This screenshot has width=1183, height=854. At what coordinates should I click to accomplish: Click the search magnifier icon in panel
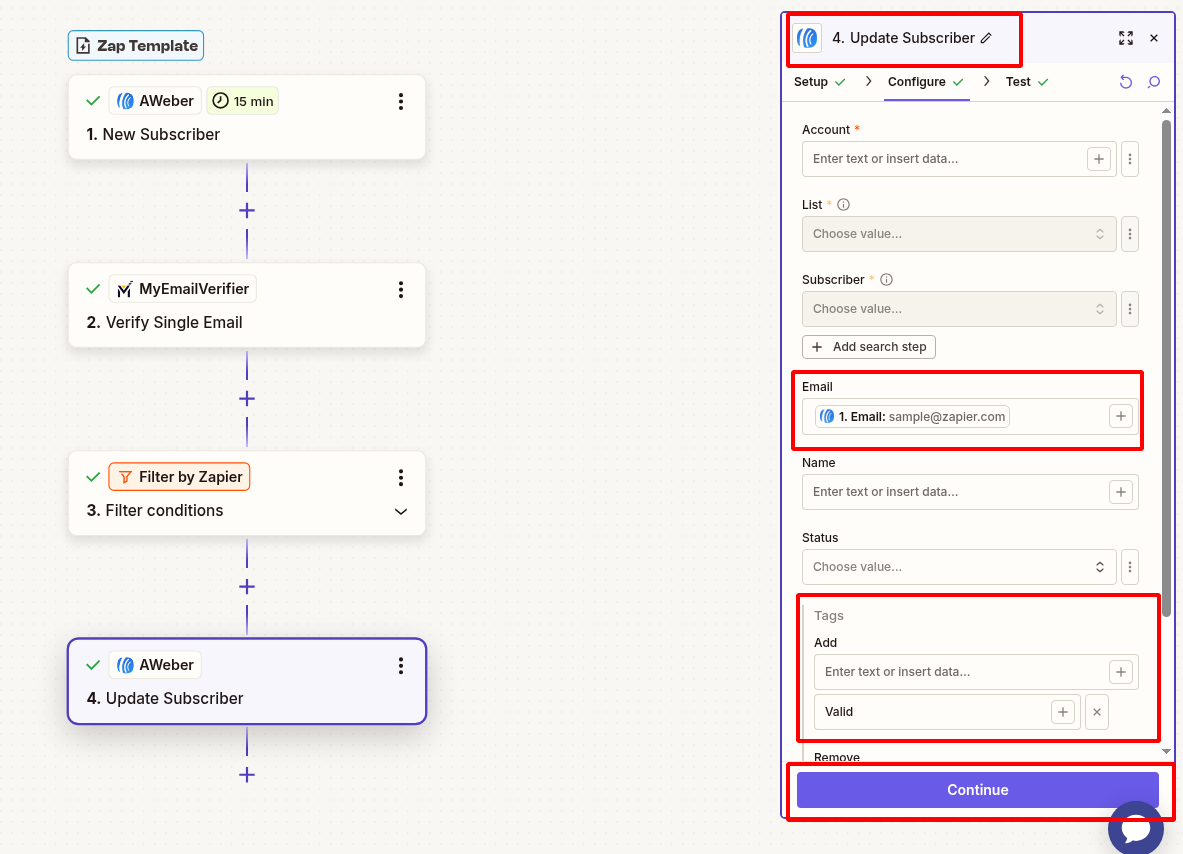click(1154, 82)
